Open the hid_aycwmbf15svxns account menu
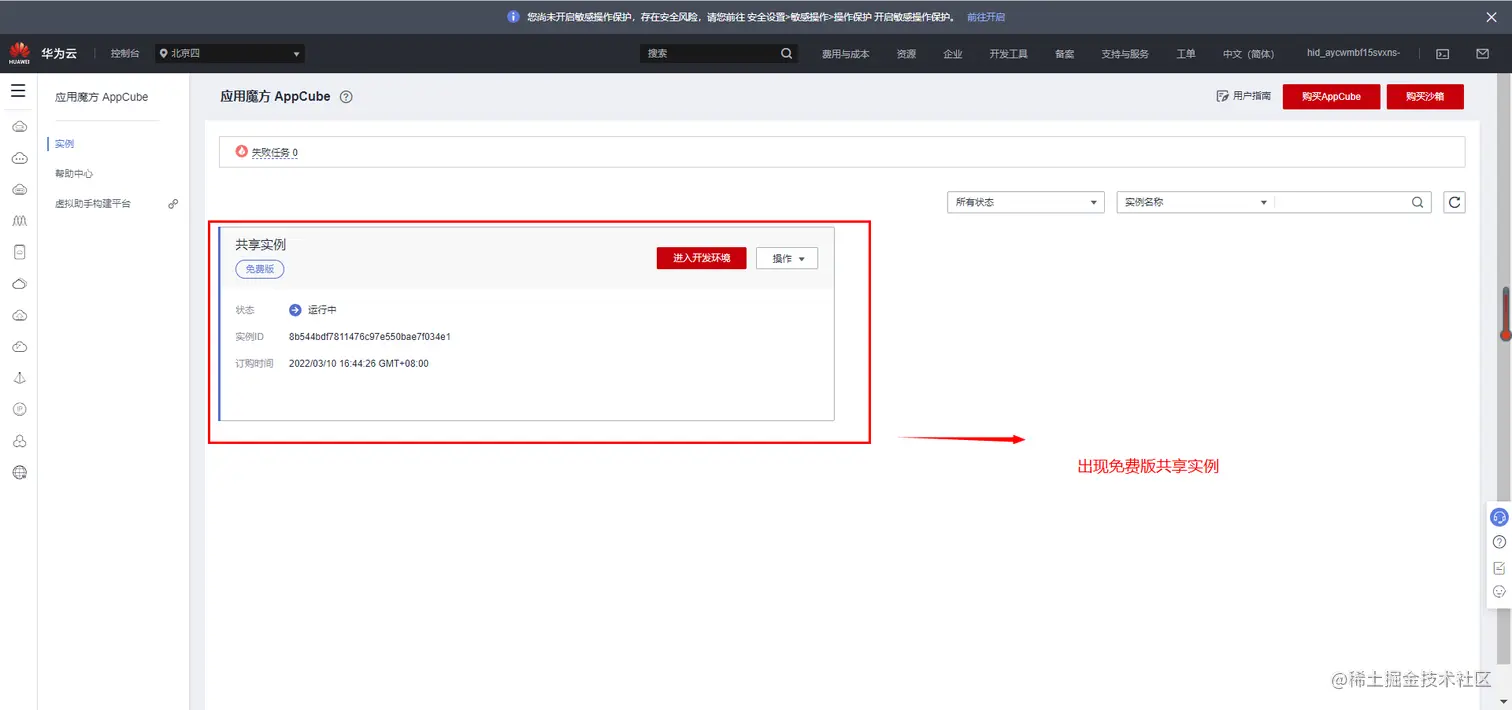This screenshot has height=710, width=1512. click(1353, 53)
